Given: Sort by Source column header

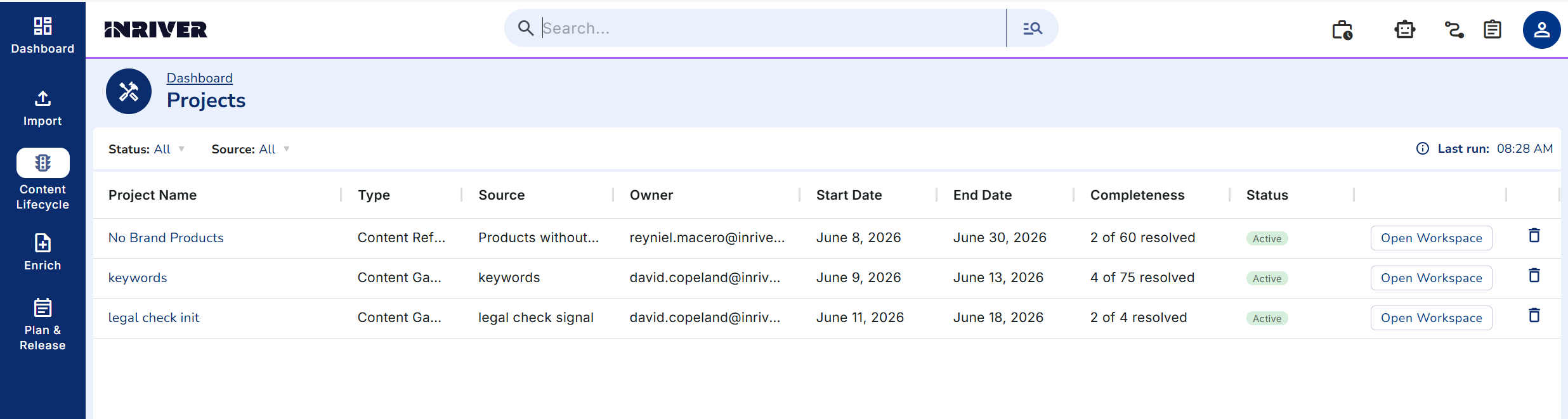Looking at the screenshot, I should [x=501, y=195].
